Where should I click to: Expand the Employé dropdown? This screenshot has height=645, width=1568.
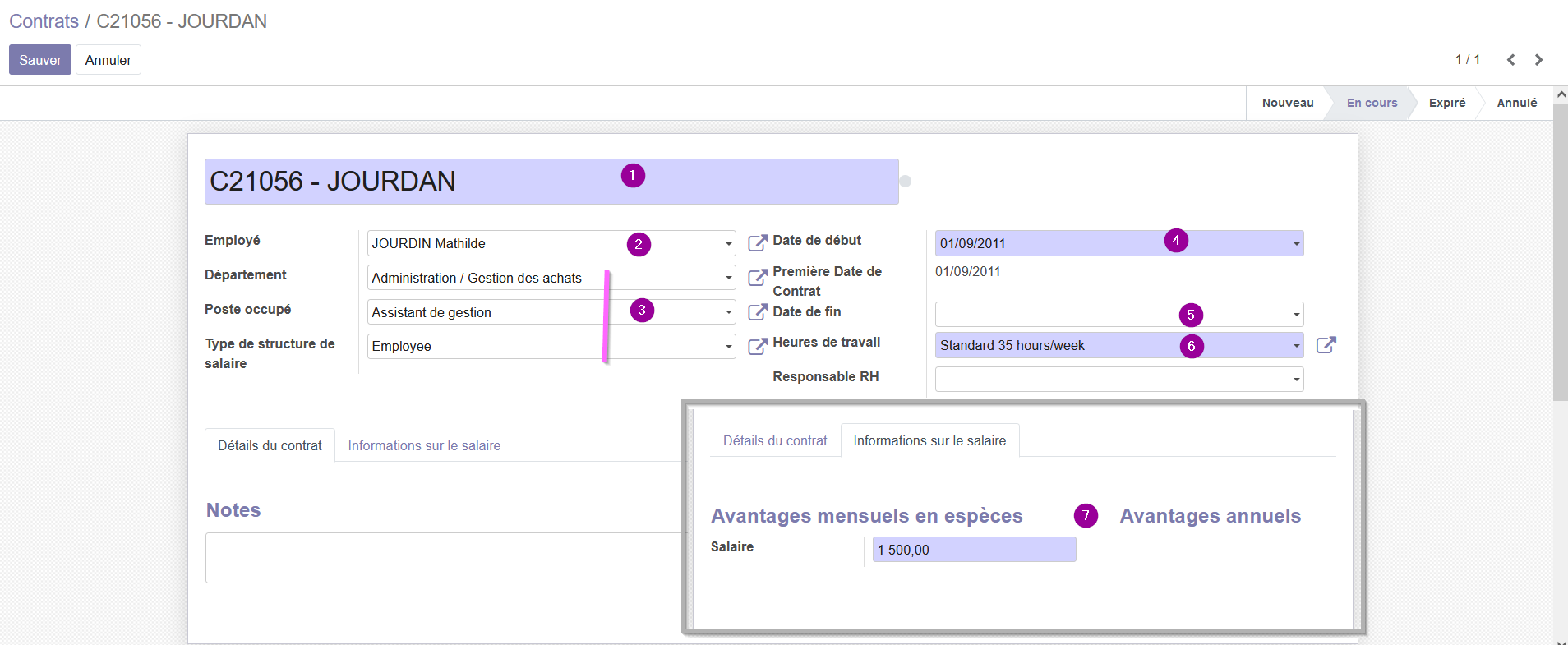pos(728,244)
